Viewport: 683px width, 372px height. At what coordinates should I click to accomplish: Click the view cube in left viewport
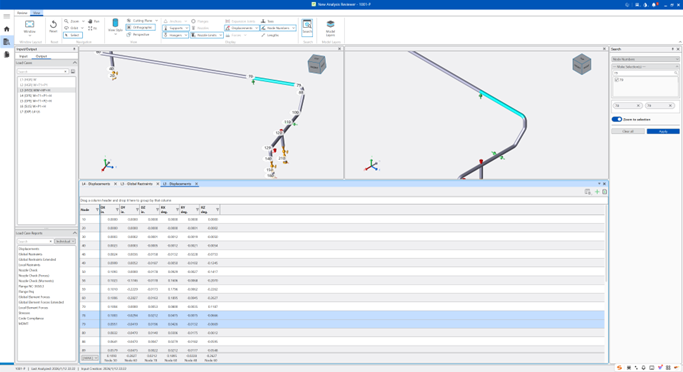[x=317, y=64]
